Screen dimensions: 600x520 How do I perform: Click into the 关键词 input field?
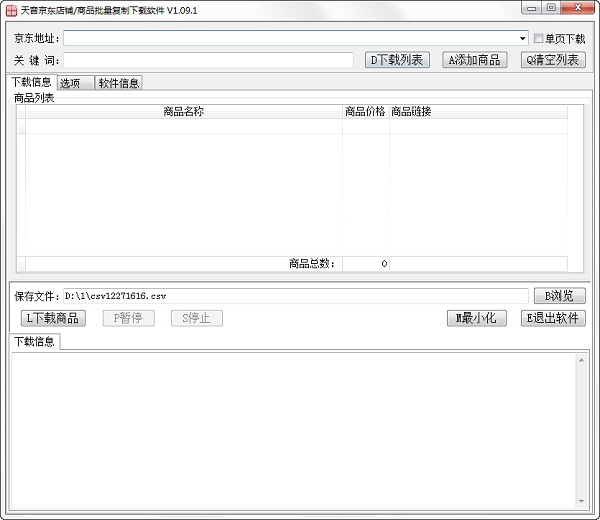click(208, 60)
